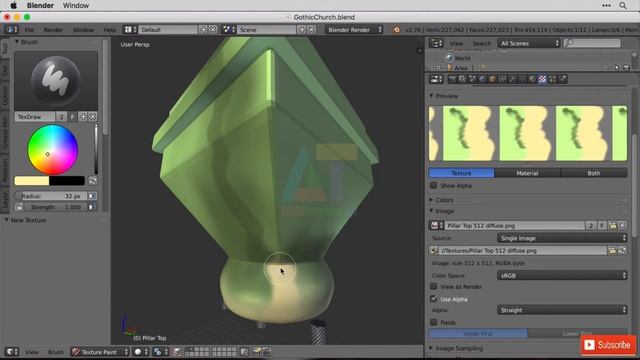This screenshot has width=640, height=360.
Task: Open the Apple menu
Action: pos(13,5)
